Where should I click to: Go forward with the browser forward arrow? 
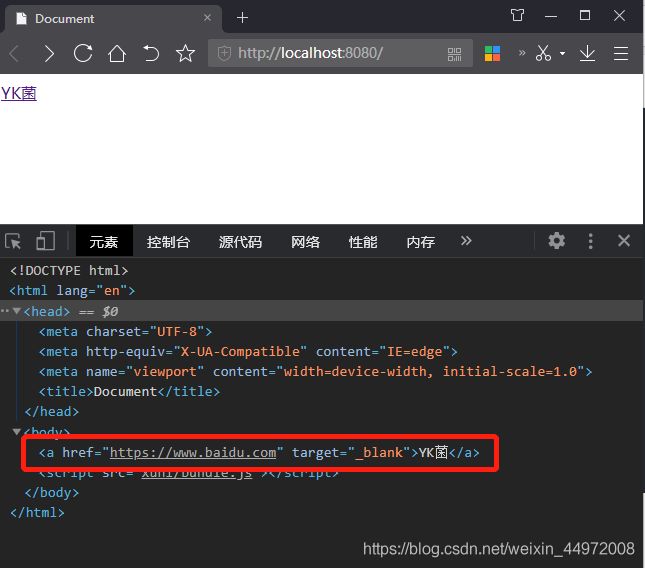click(49, 53)
